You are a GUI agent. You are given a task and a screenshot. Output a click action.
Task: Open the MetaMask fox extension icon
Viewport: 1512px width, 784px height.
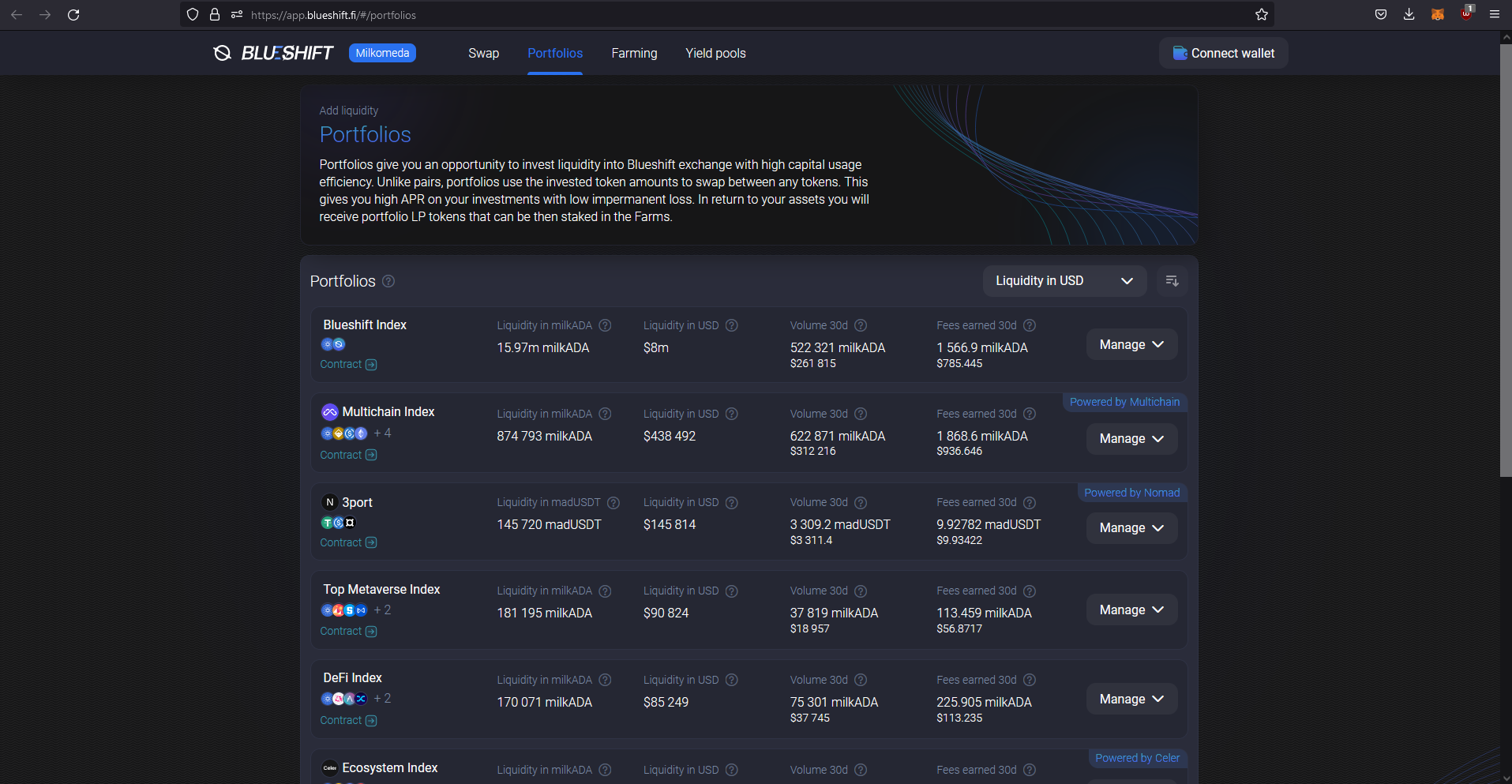click(x=1438, y=15)
